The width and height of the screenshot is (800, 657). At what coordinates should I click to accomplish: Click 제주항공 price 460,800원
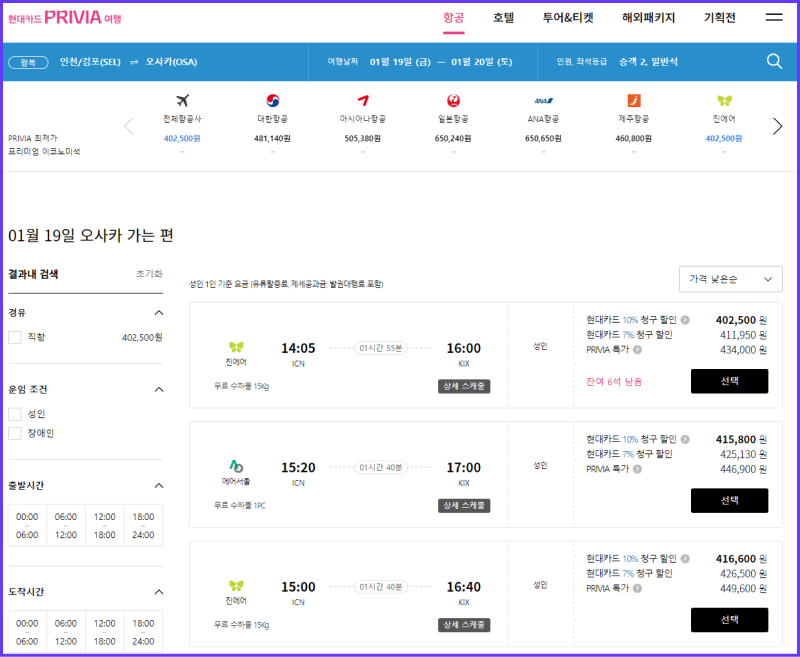point(634,138)
